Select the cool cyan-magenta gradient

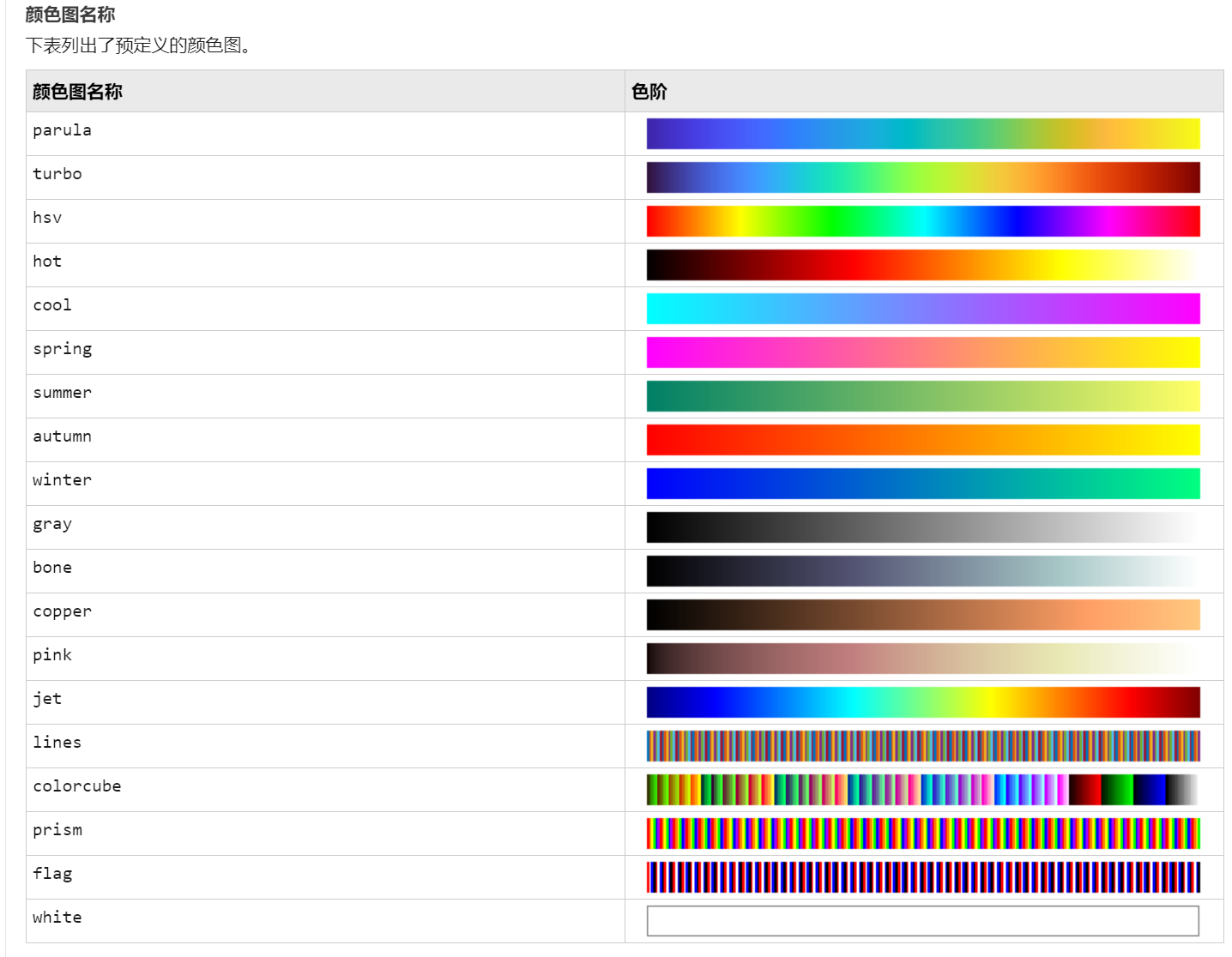pyautogui.click(x=923, y=309)
